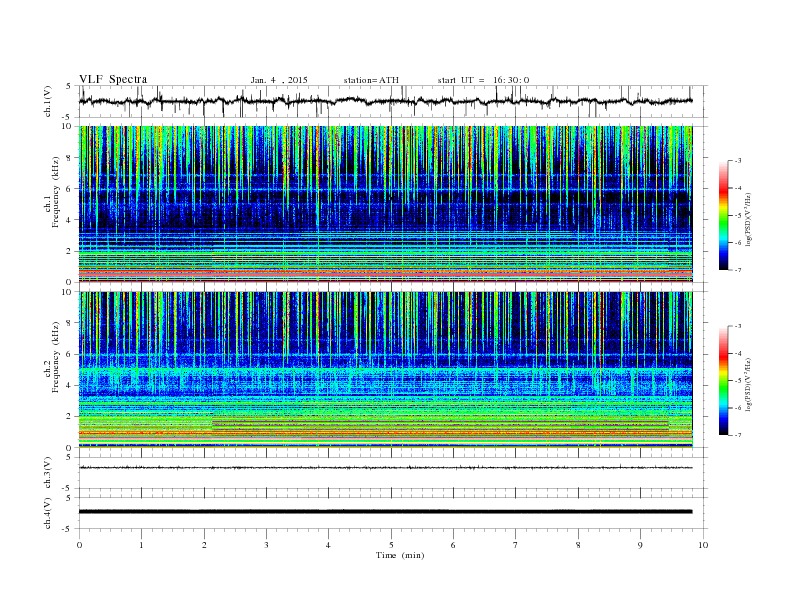This screenshot has height=612, width=792.
Task: Click inside the ch.1 spectrogram panel
Action: point(385,204)
